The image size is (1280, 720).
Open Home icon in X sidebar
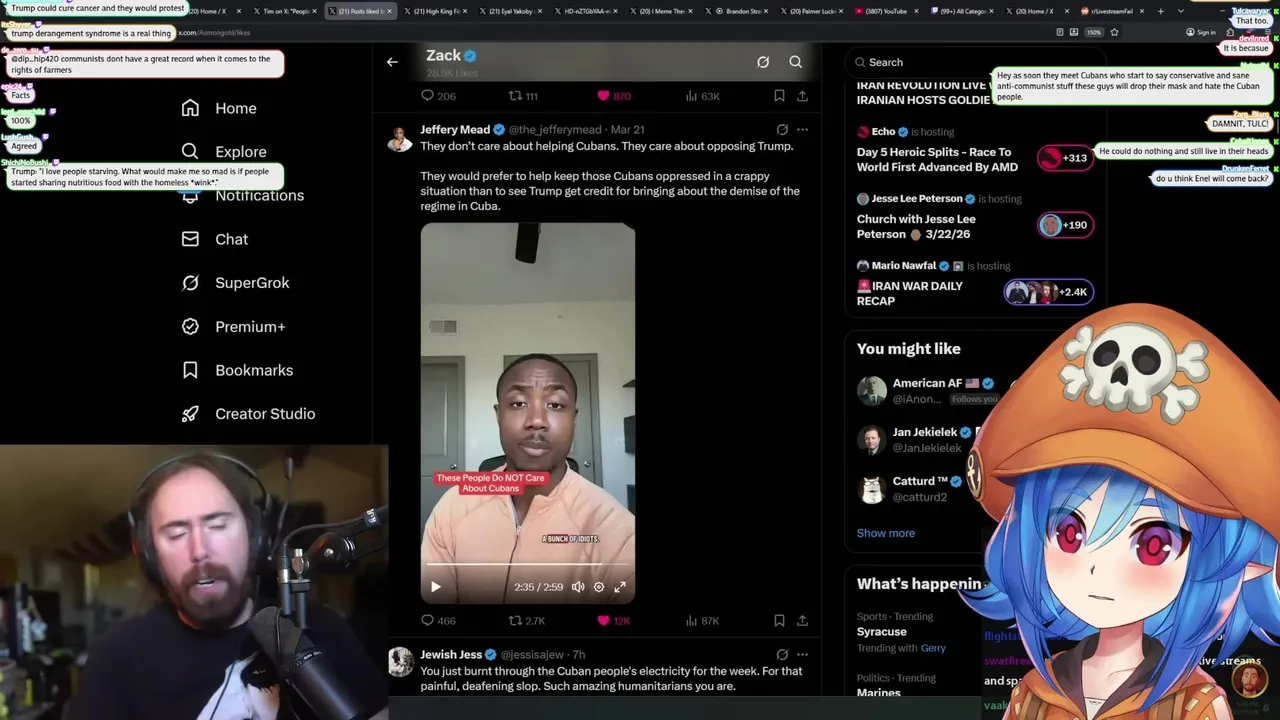coord(190,108)
